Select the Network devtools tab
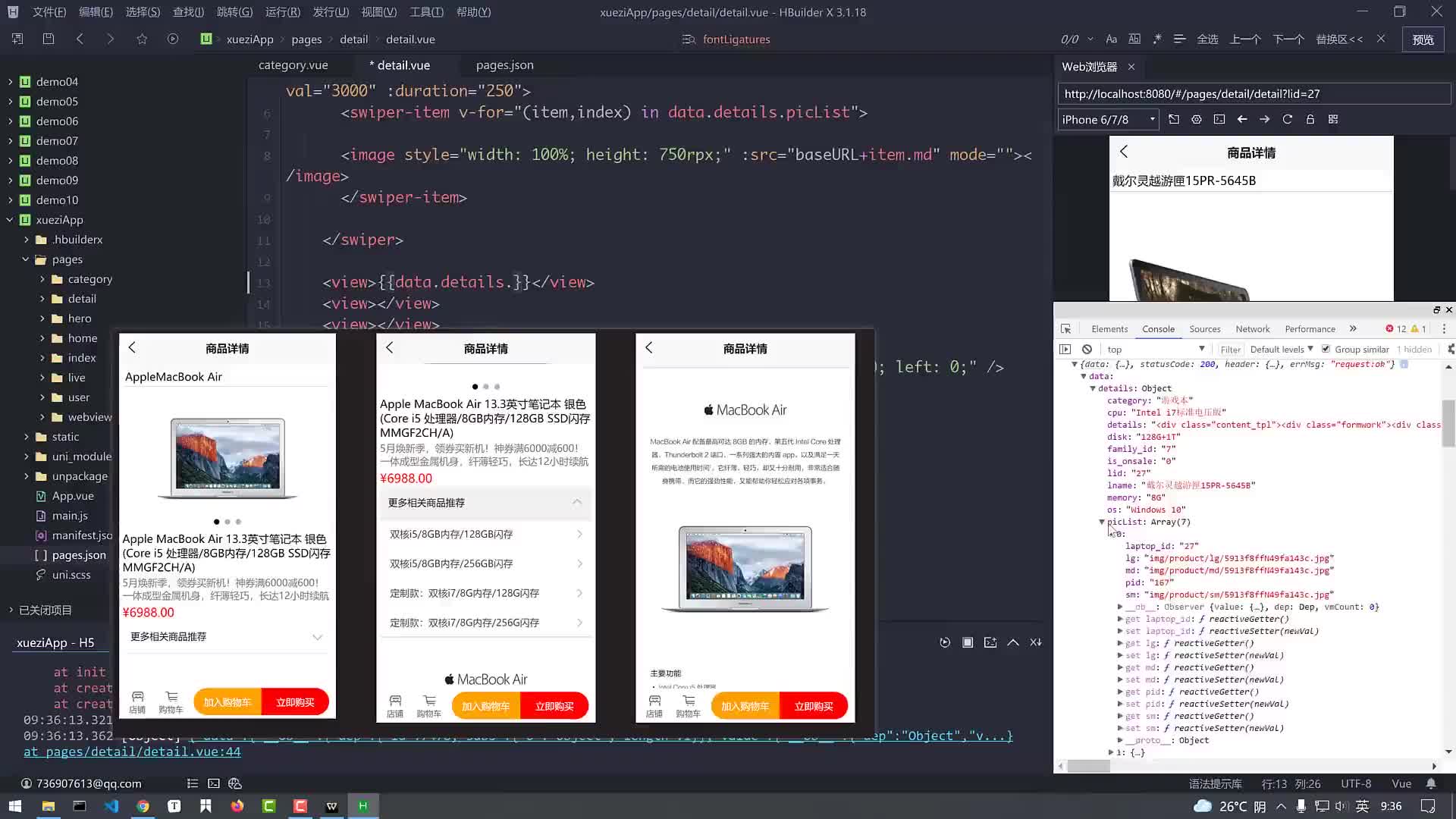 [x=1252, y=329]
